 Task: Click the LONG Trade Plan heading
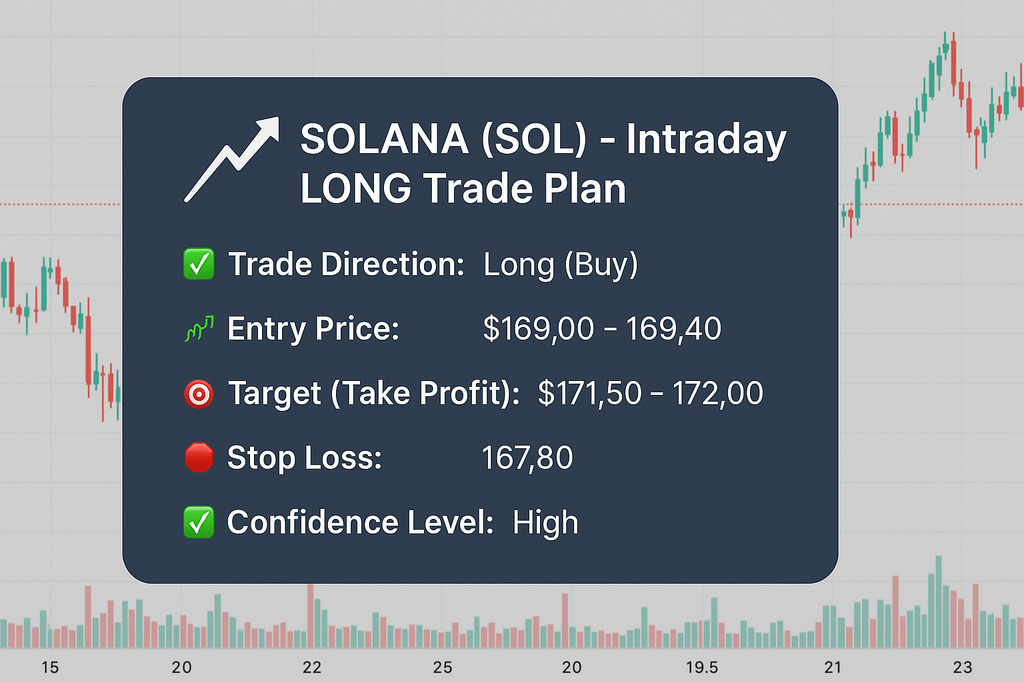tap(463, 188)
